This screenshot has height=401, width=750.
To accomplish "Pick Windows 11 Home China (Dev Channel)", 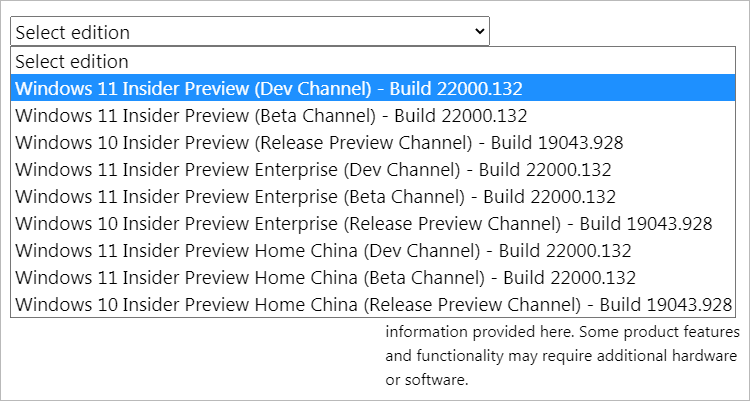I will click(x=373, y=250).
